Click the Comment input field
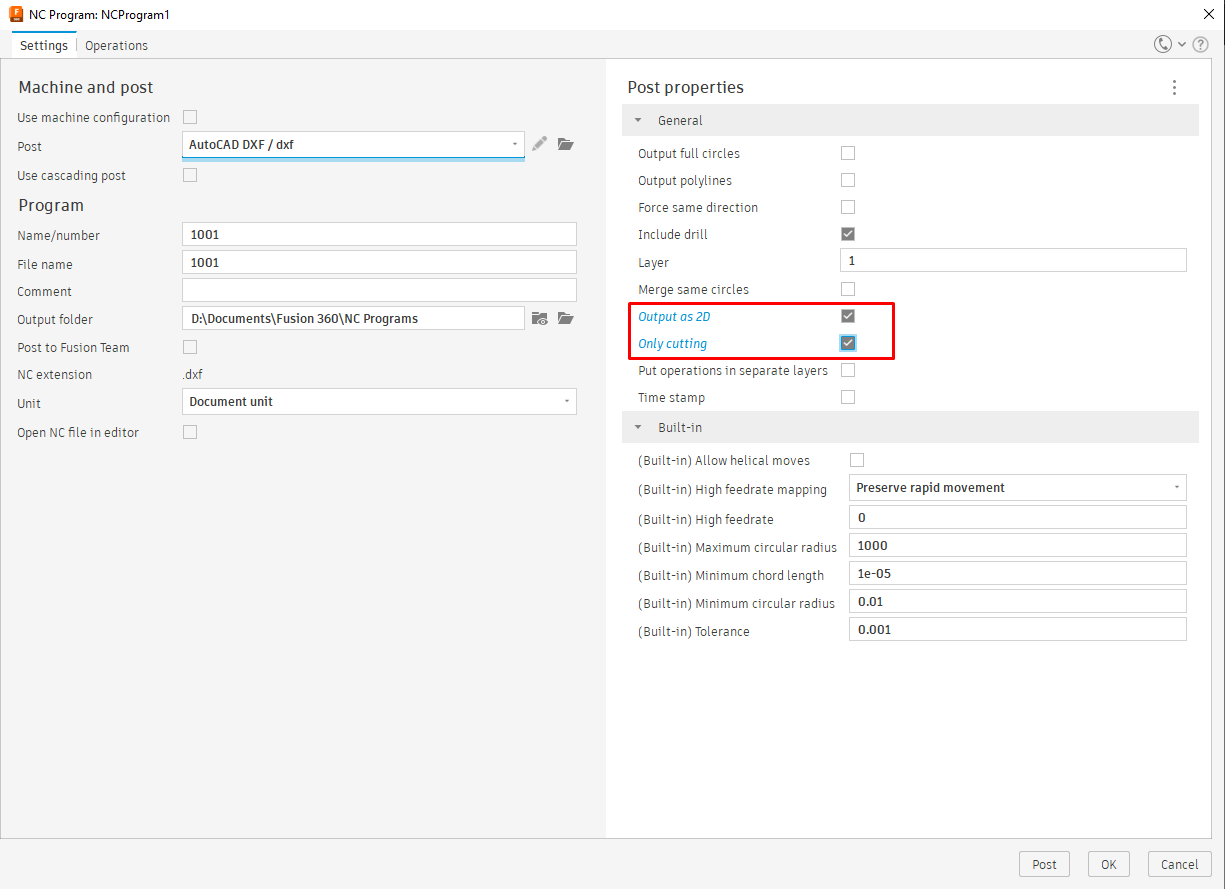This screenshot has height=889, width=1225. pos(378,290)
